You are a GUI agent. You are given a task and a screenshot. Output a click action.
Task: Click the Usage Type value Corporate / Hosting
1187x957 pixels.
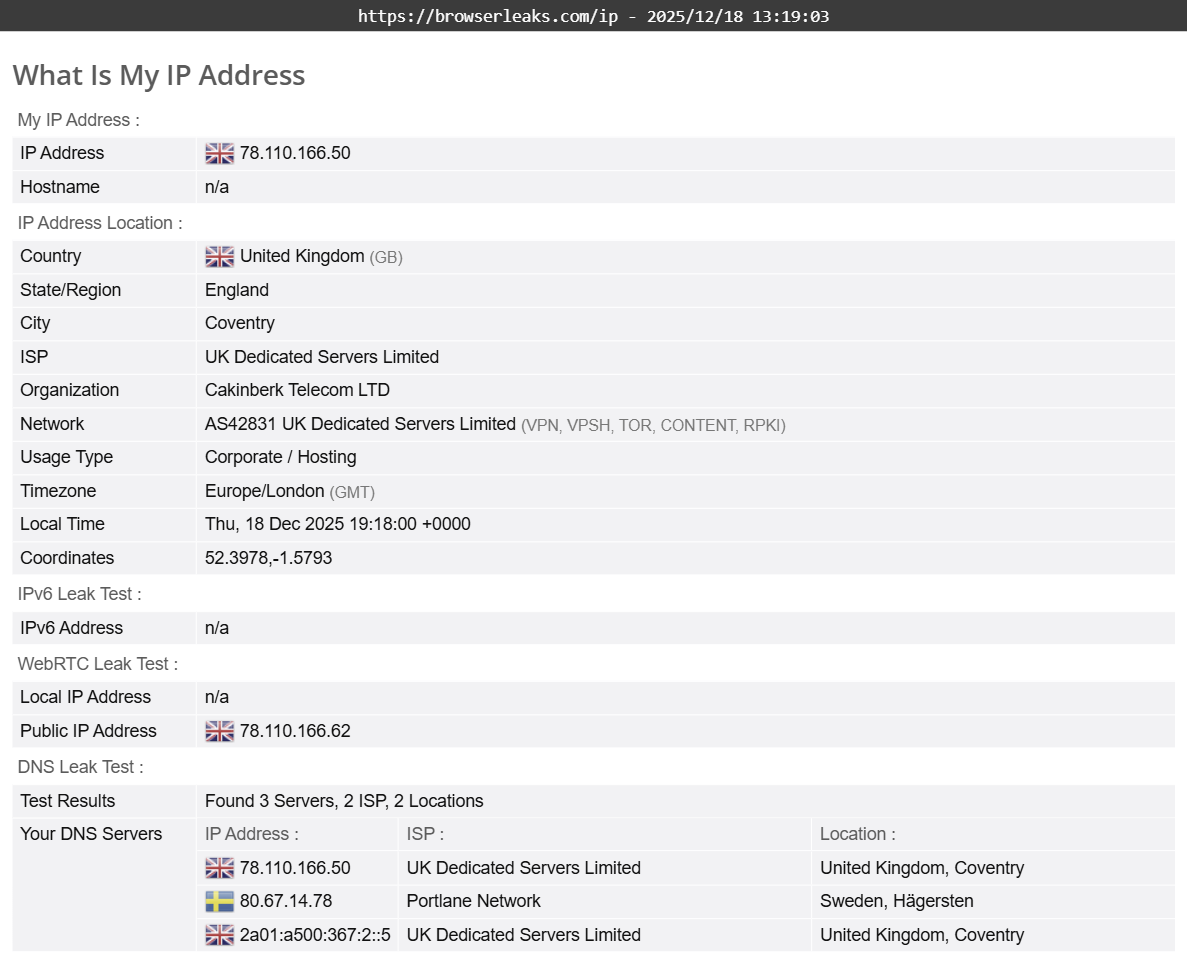[280, 457]
